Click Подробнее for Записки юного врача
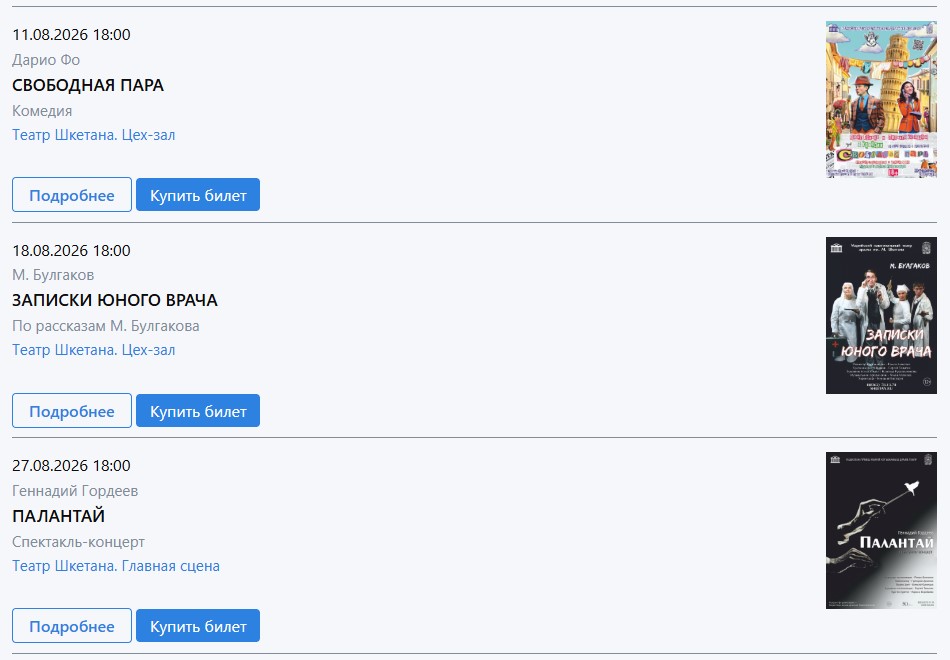 (71, 410)
